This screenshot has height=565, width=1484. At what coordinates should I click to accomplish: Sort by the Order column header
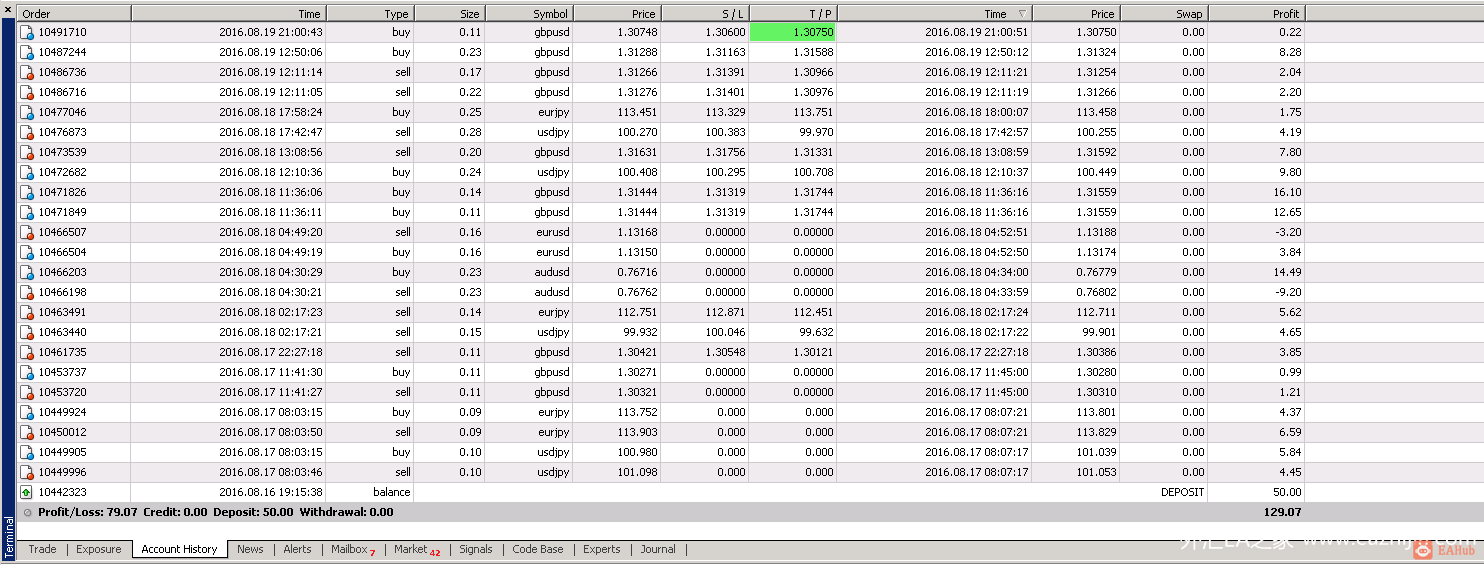[74, 14]
